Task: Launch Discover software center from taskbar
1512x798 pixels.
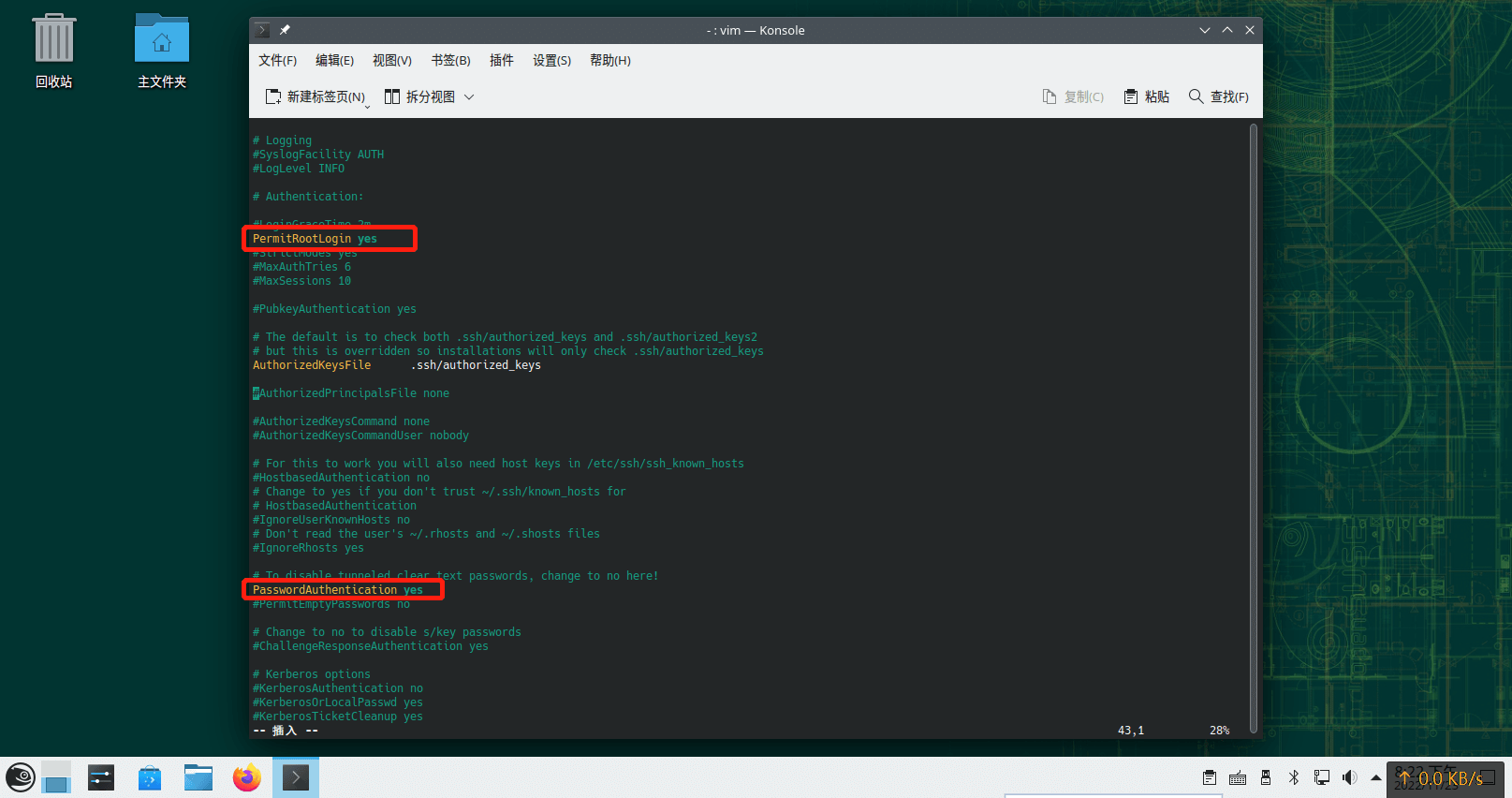Action: 150,777
